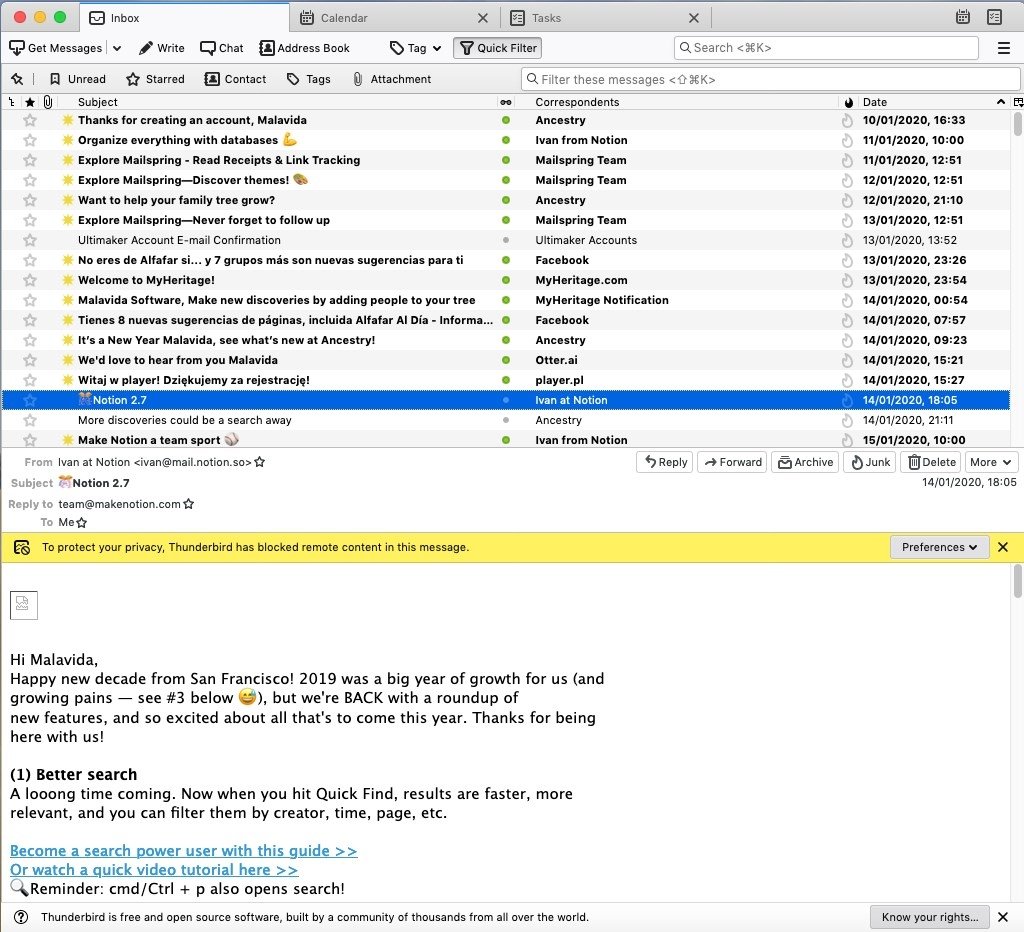This screenshot has width=1024, height=932.
Task: Toggle the Attachment quick filter
Action: pos(391,79)
